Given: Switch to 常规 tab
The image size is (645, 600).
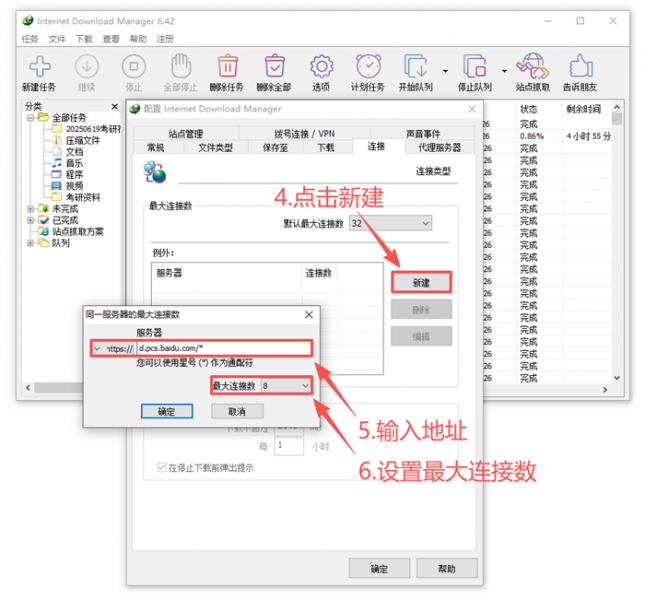Looking at the screenshot, I should (156, 147).
